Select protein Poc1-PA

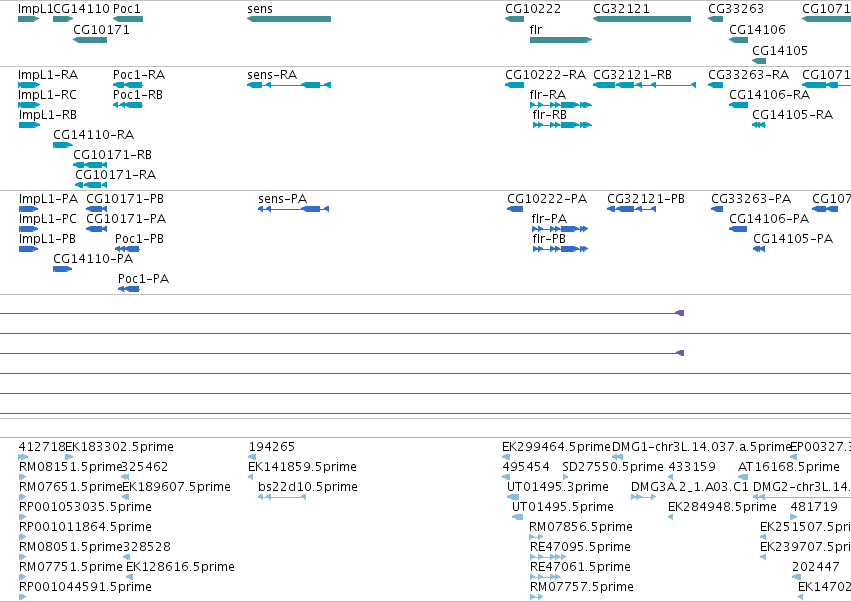(143, 279)
